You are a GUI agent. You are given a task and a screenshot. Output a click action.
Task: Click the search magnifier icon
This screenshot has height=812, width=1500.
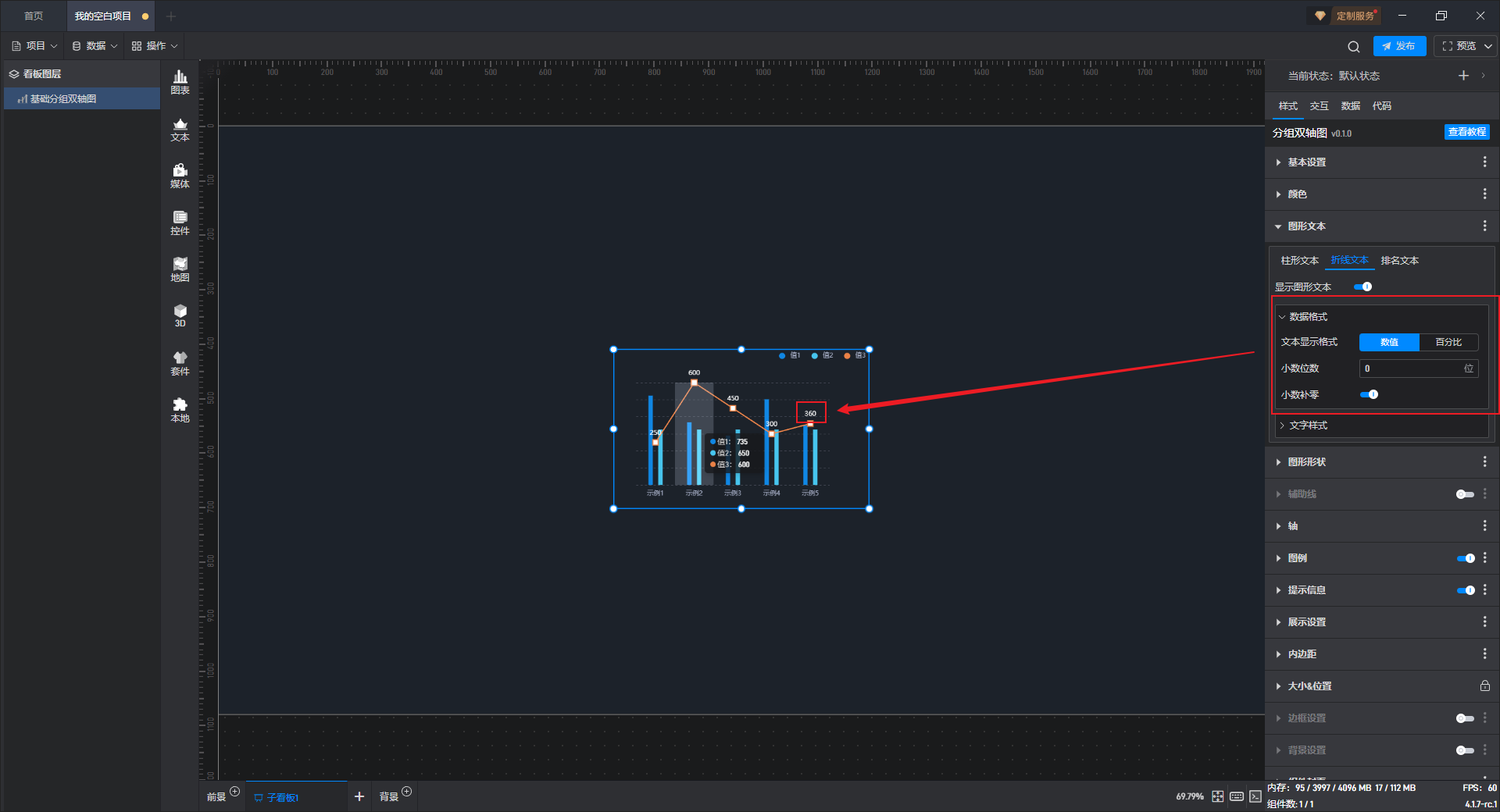pos(1354,46)
